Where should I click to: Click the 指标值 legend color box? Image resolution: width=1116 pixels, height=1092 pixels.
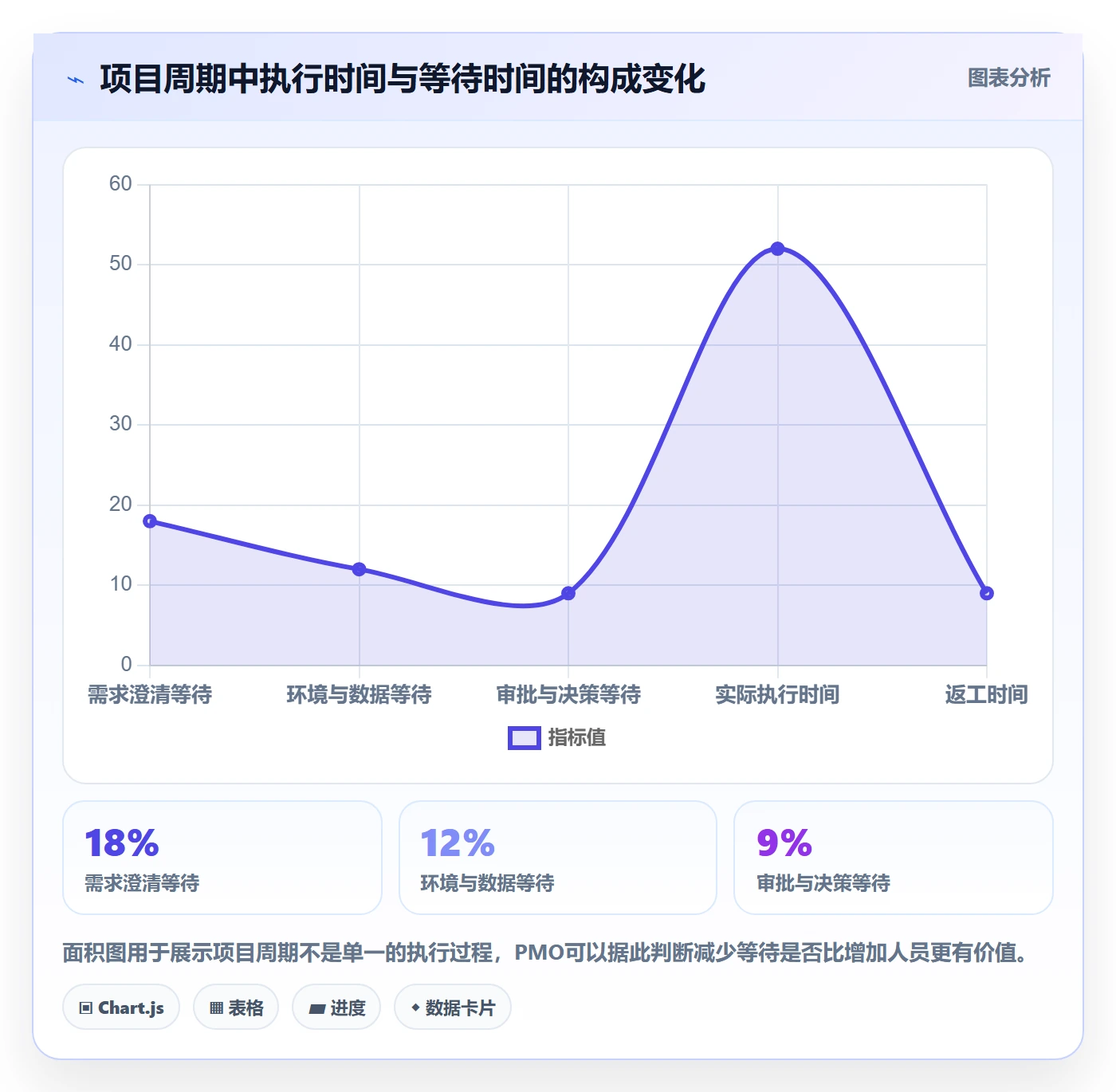tap(525, 738)
